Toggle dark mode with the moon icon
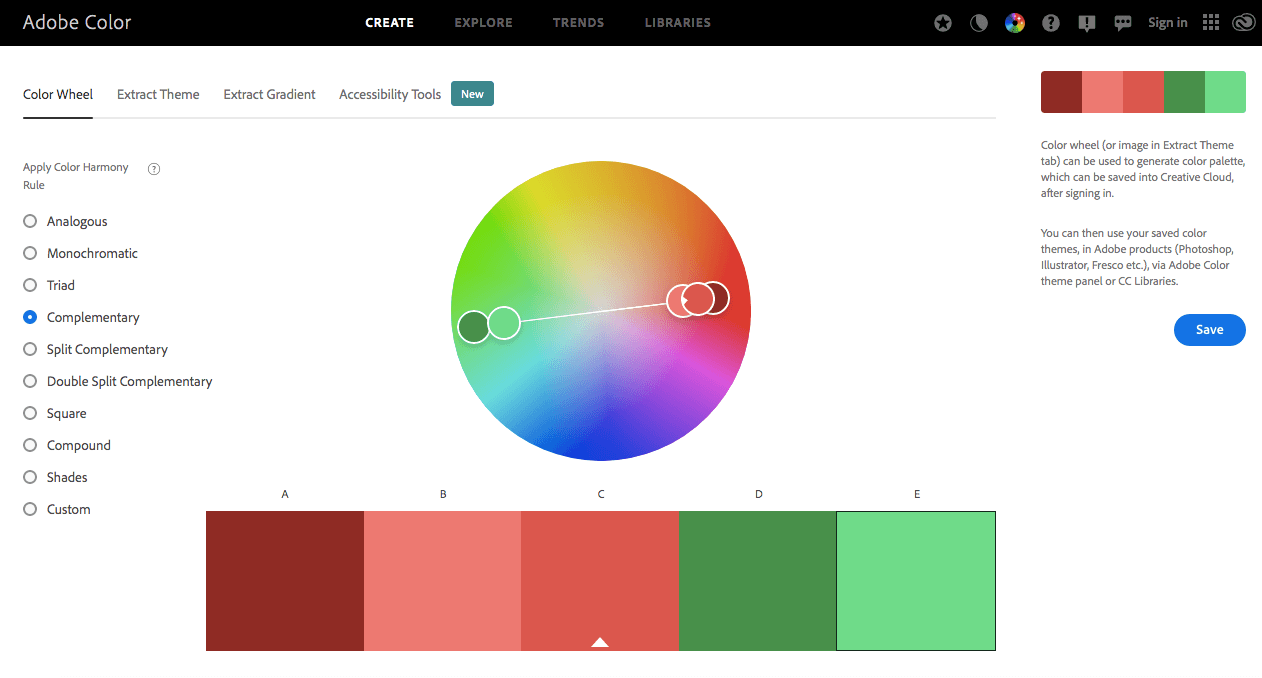Image resolution: width=1262 pixels, height=678 pixels. coord(979,23)
